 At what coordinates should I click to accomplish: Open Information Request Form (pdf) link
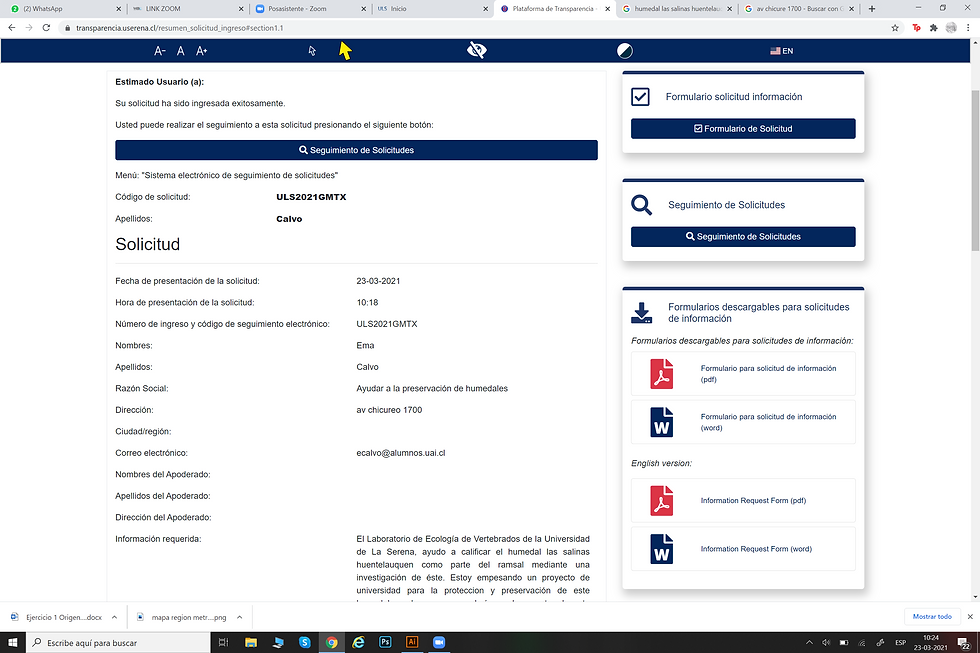click(x=753, y=501)
